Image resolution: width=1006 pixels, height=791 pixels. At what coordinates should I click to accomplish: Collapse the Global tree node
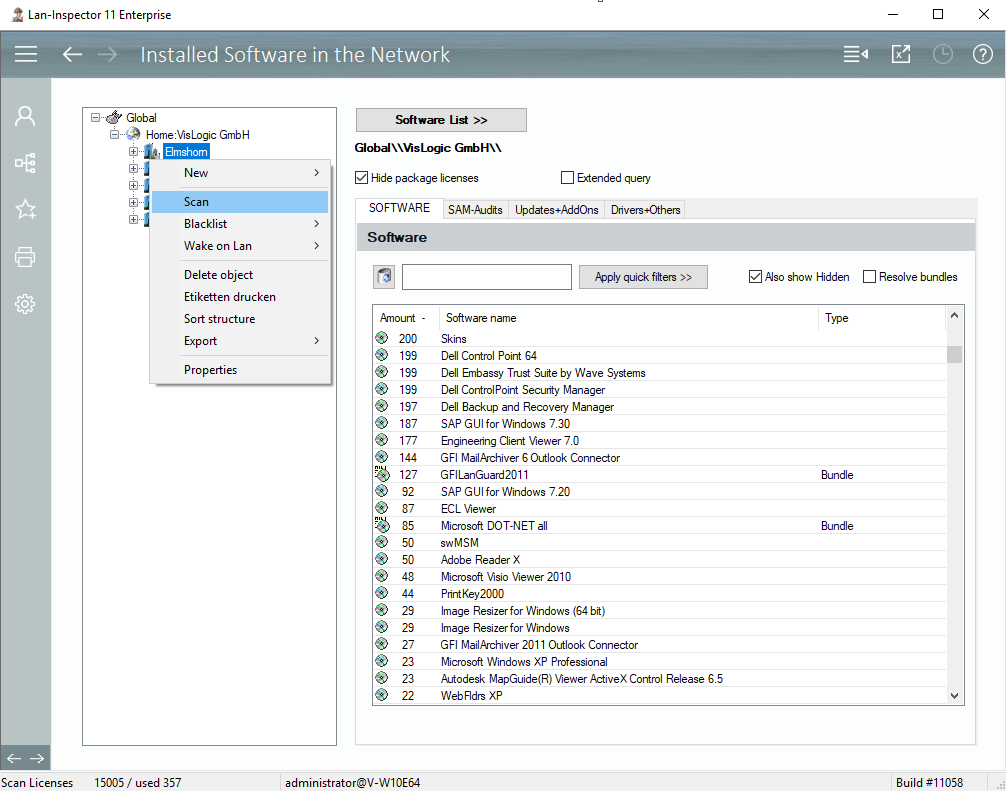click(96, 118)
